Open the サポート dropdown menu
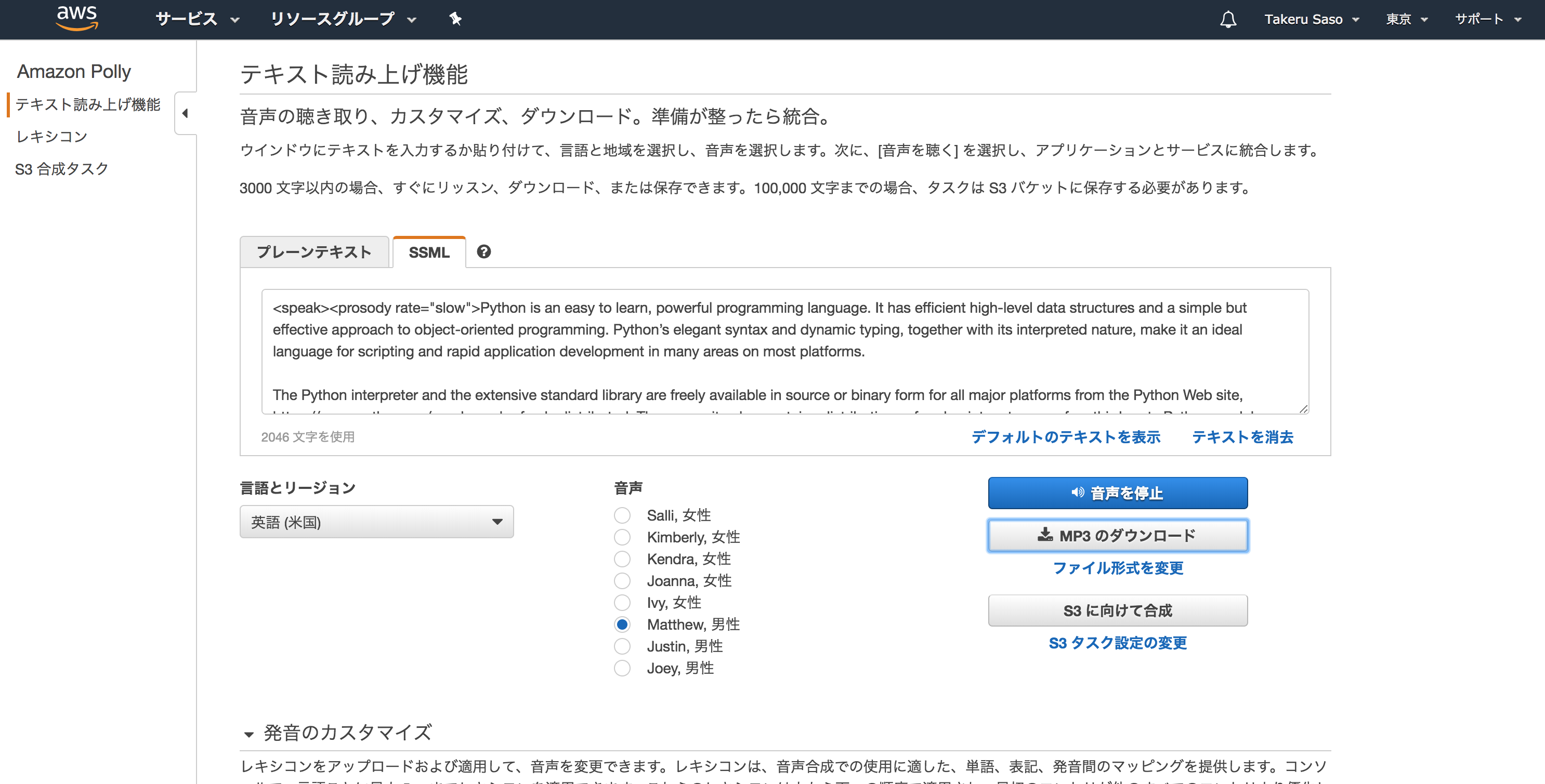Image resolution: width=1545 pixels, height=784 pixels. pyautogui.click(x=1488, y=19)
